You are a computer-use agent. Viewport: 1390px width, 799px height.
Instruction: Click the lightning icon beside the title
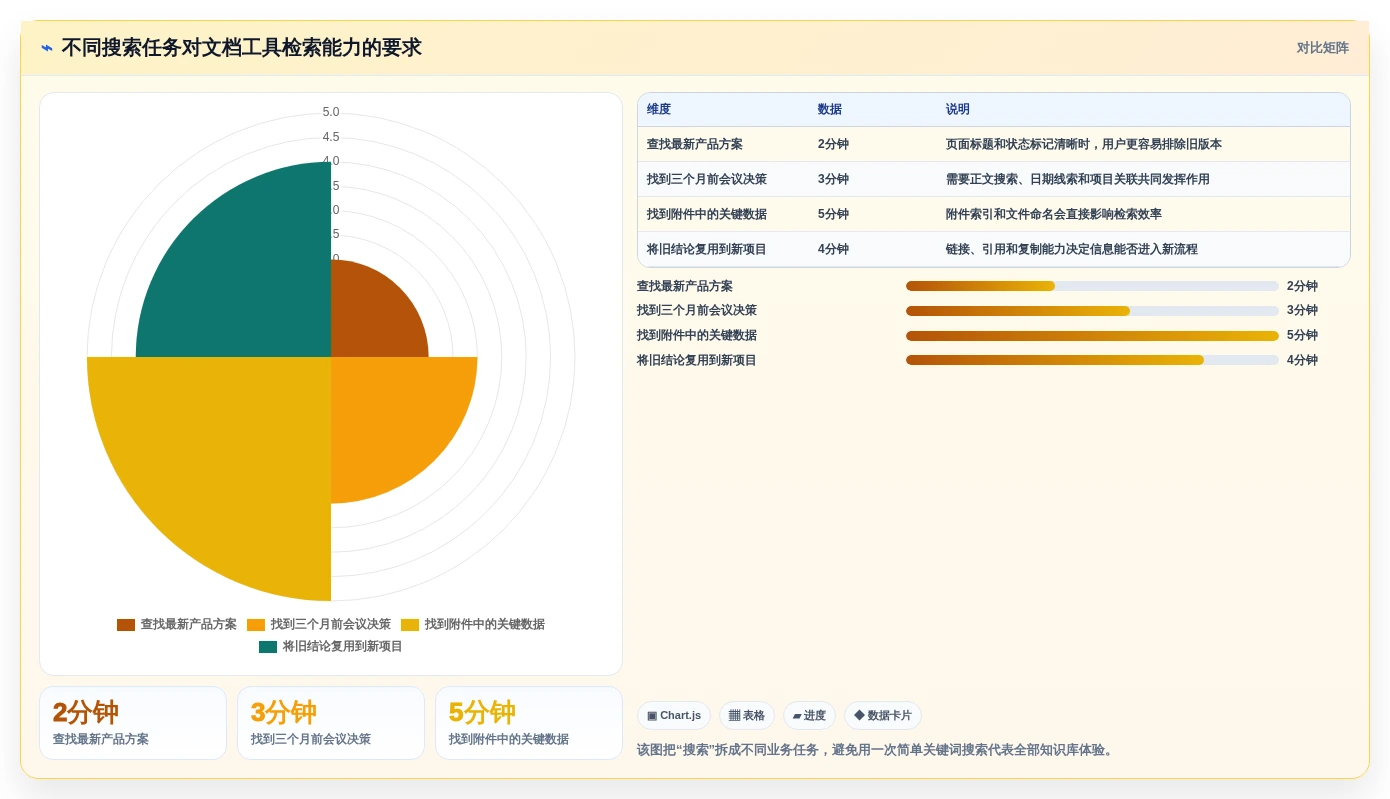click(x=47, y=48)
